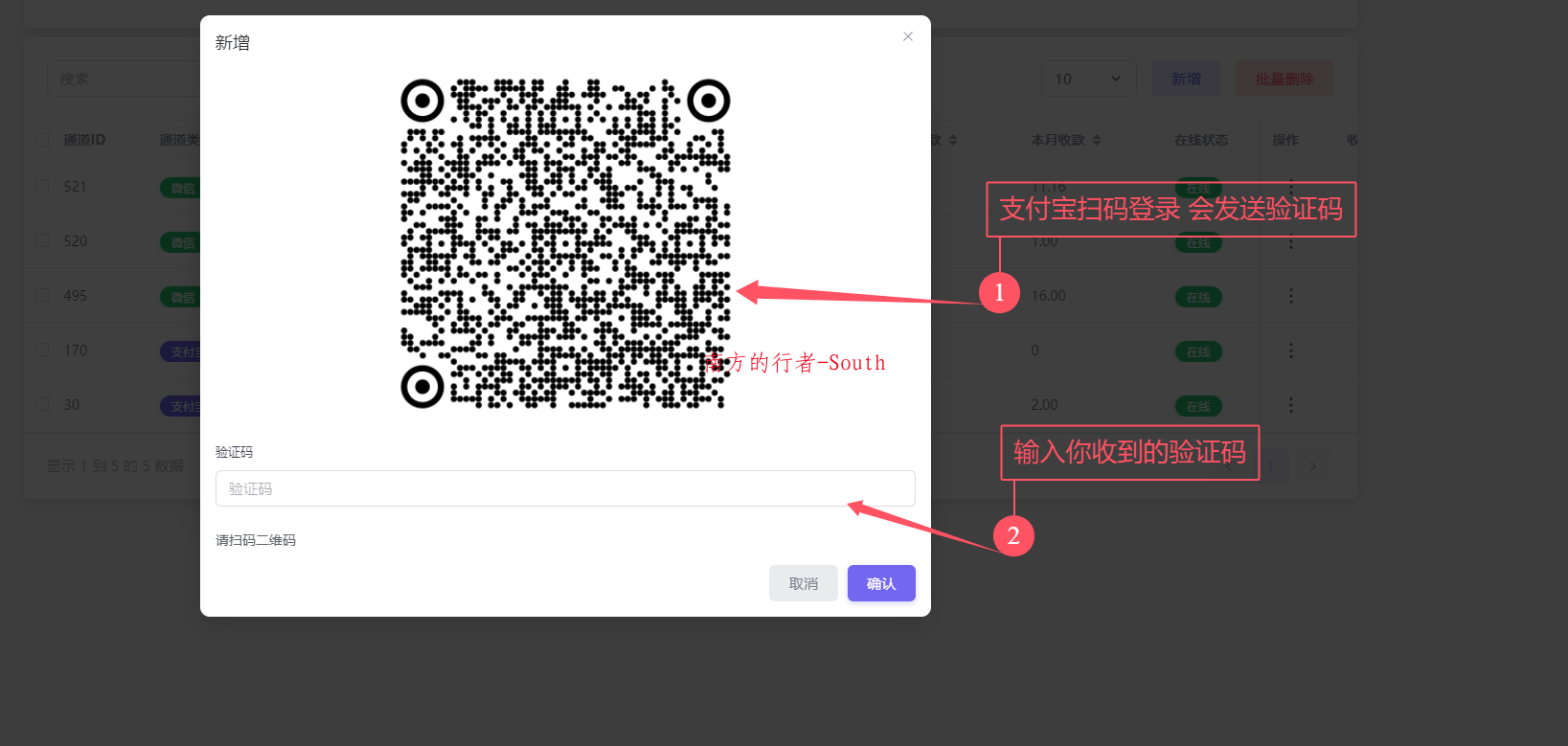The height and width of the screenshot is (746, 1568).
Task: Open the three-dot menu for row 30
Action: pyautogui.click(x=1291, y=405)
